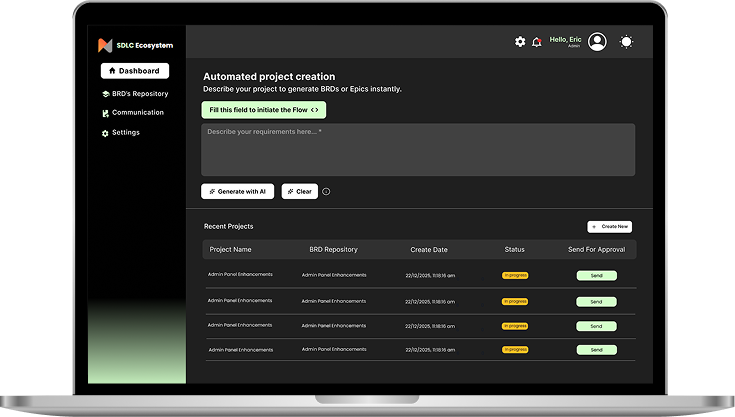
Task: Open settings via the header gear icon
Action: [x=520, y=42]
